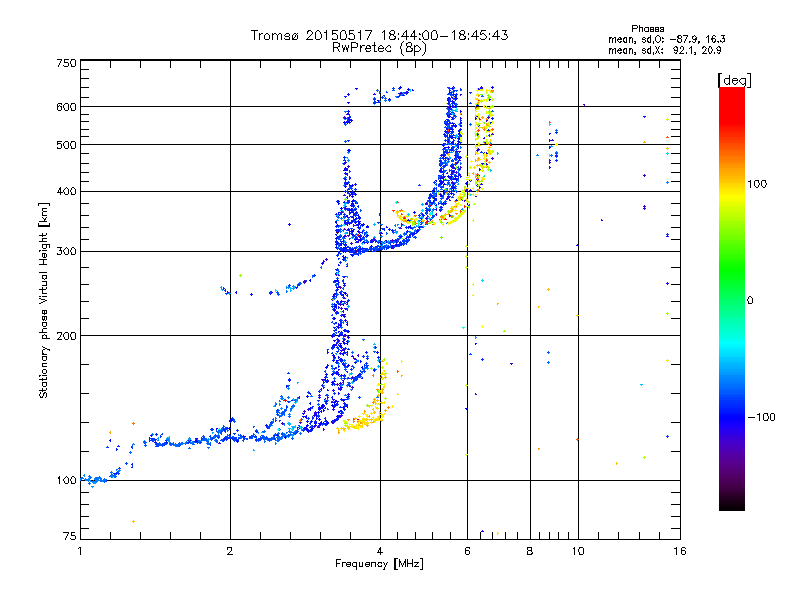
Task: Click the x-axis tick label '10'
Action: click(x=578, y=551)
